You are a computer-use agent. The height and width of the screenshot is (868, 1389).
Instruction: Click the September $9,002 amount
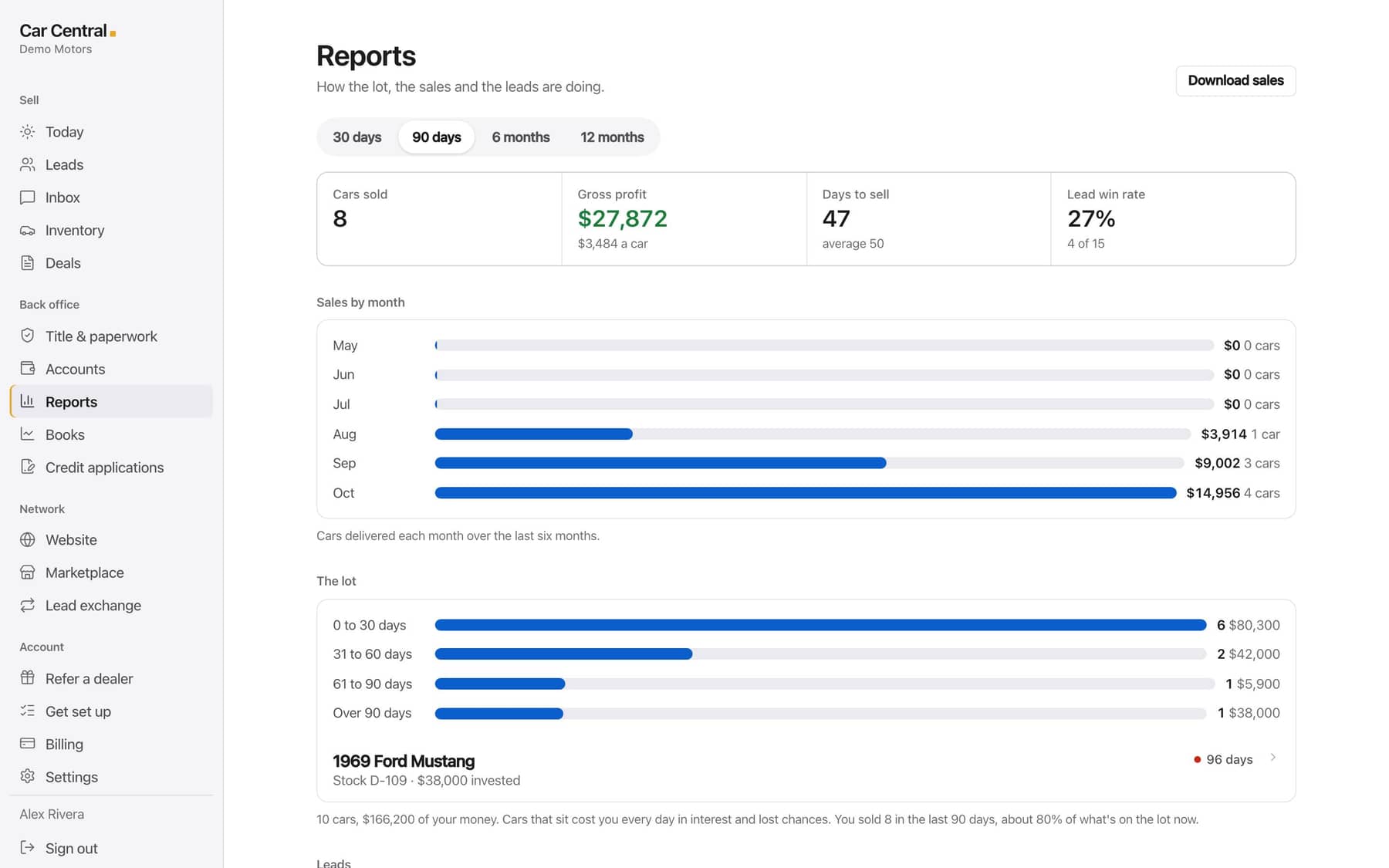pyautogui.click(x=1217, y=463)
